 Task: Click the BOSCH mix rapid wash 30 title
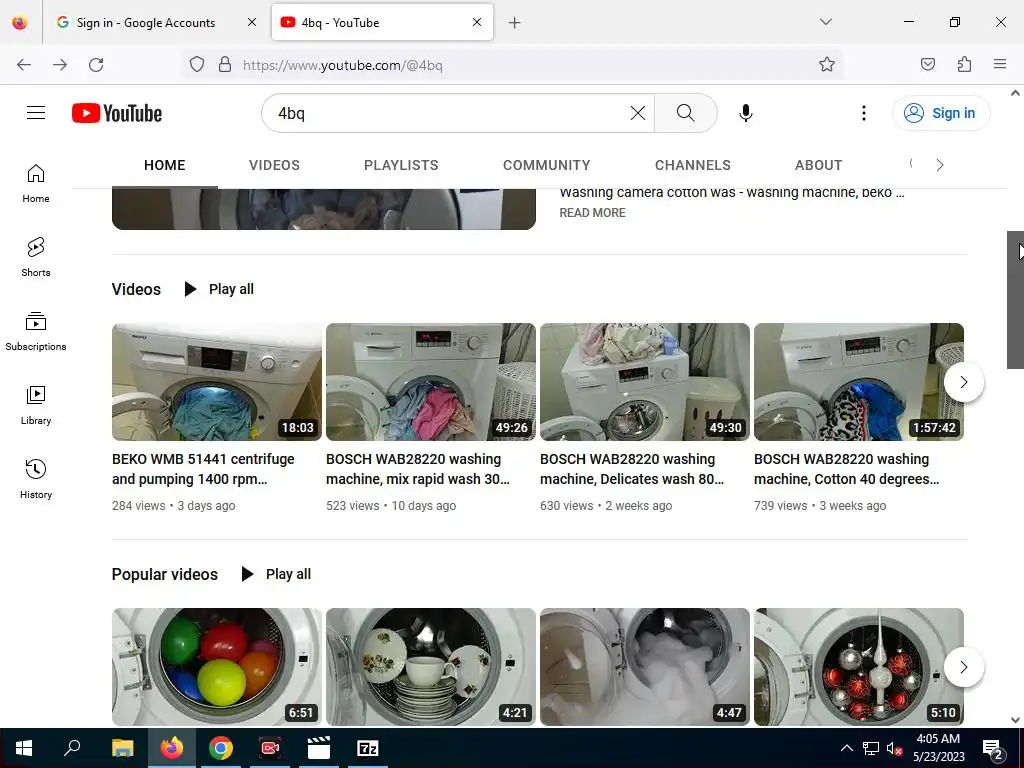tap(418, 469)
